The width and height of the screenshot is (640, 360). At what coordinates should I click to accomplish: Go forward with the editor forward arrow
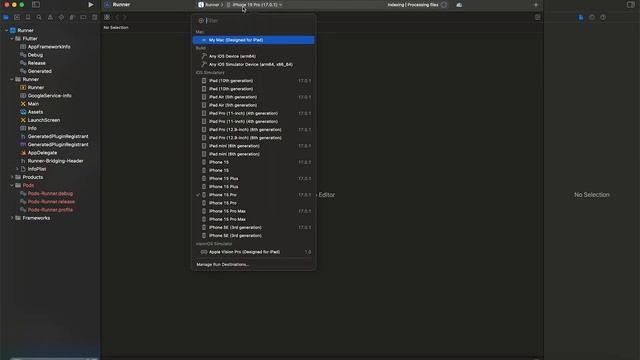[x=124, y=18]
